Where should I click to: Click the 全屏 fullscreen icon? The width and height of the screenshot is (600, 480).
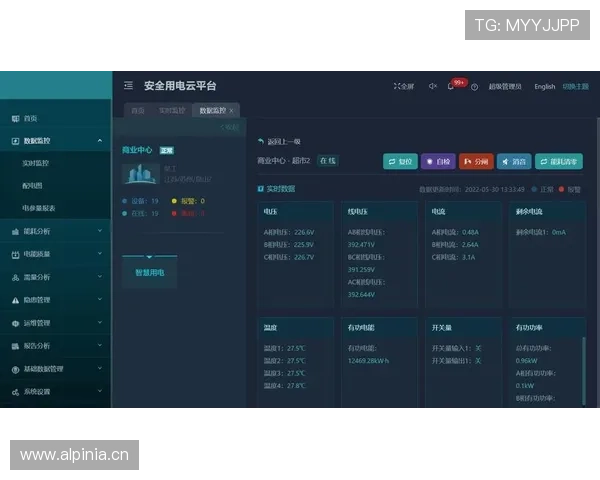(x=397, y=86)
